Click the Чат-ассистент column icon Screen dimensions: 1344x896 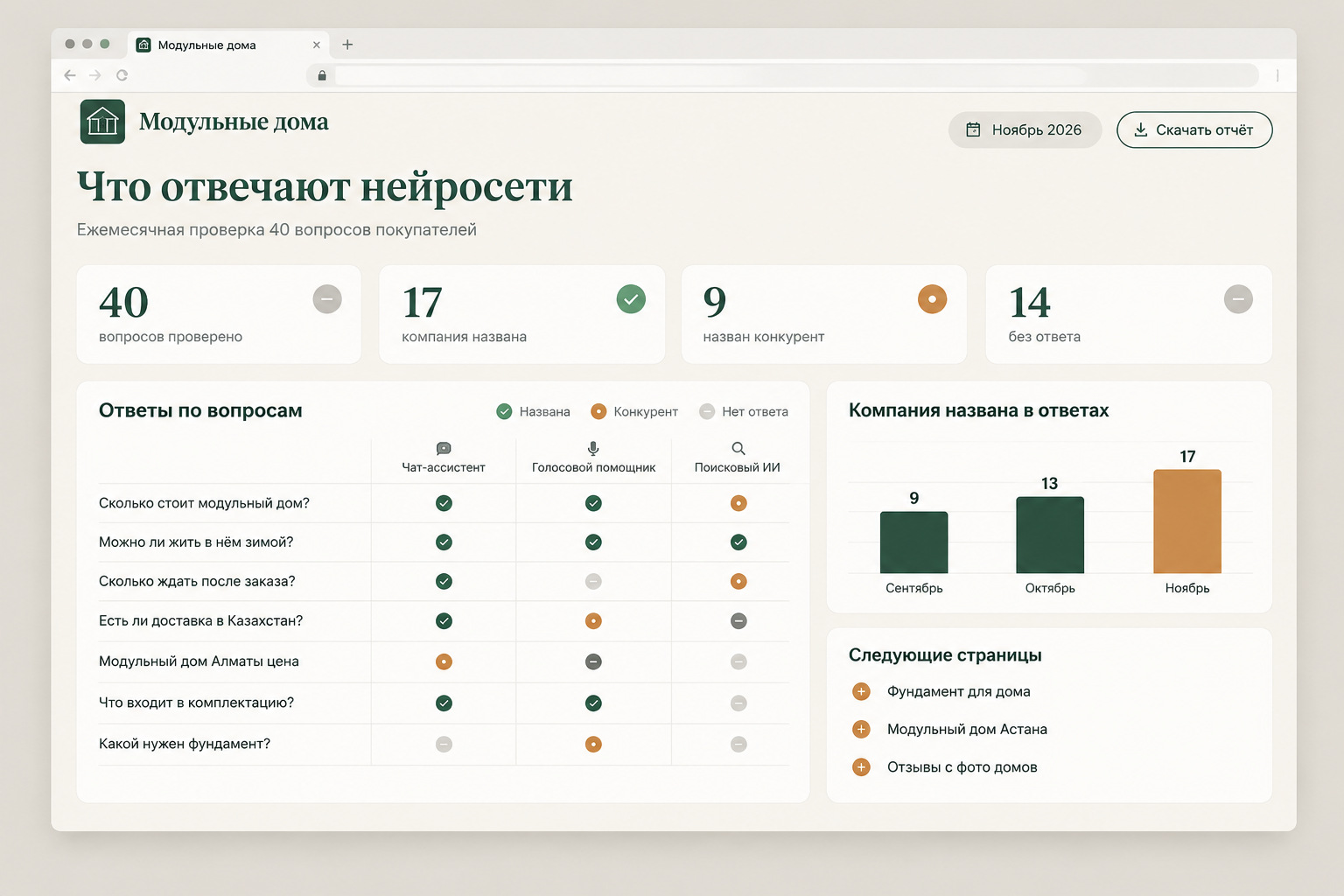(444, 449)
